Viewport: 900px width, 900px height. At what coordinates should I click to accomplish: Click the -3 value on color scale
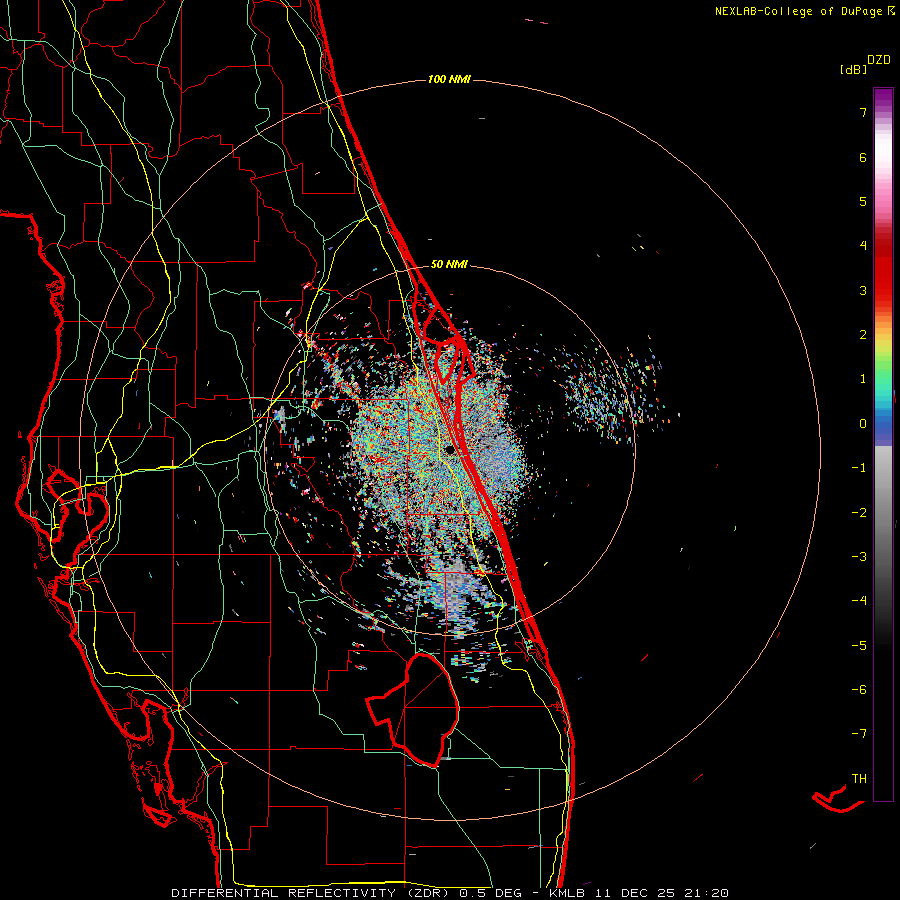pos(859,557)
